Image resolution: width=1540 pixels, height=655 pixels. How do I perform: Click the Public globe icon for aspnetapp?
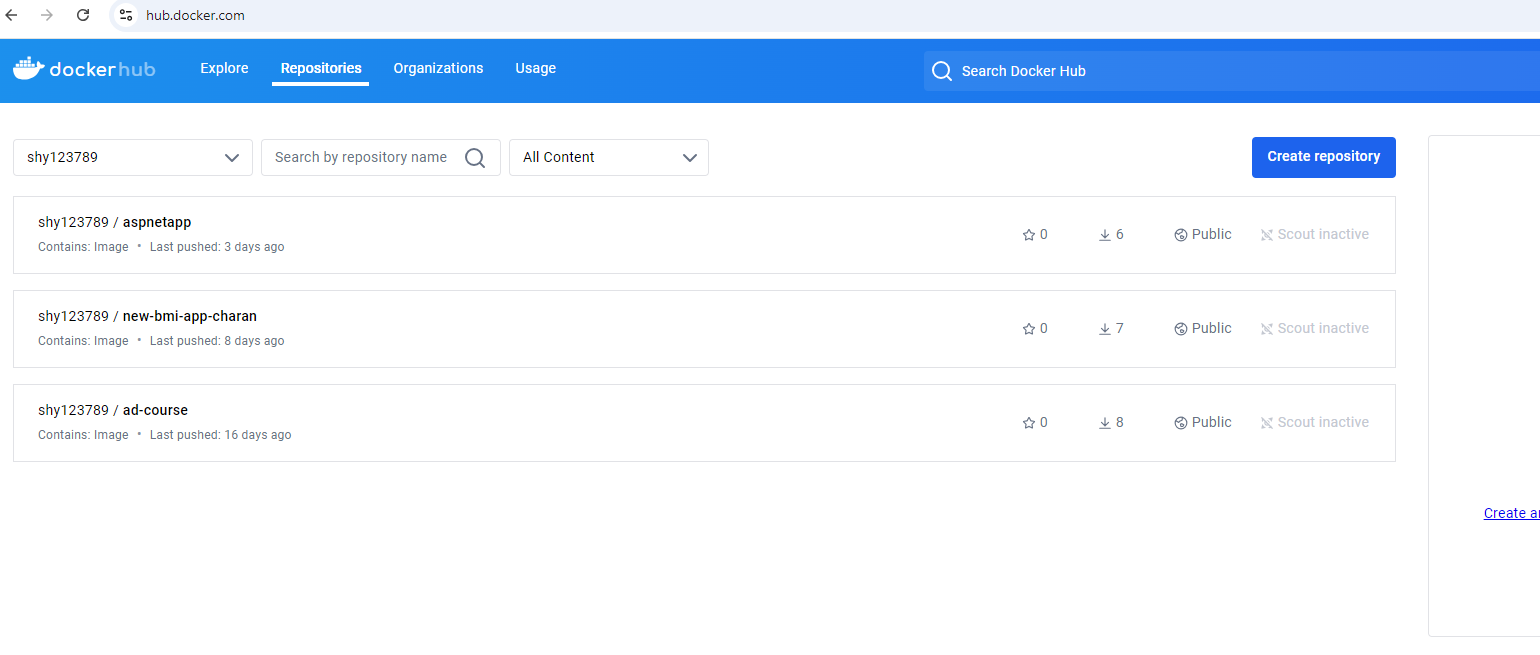pos(1181,235)
